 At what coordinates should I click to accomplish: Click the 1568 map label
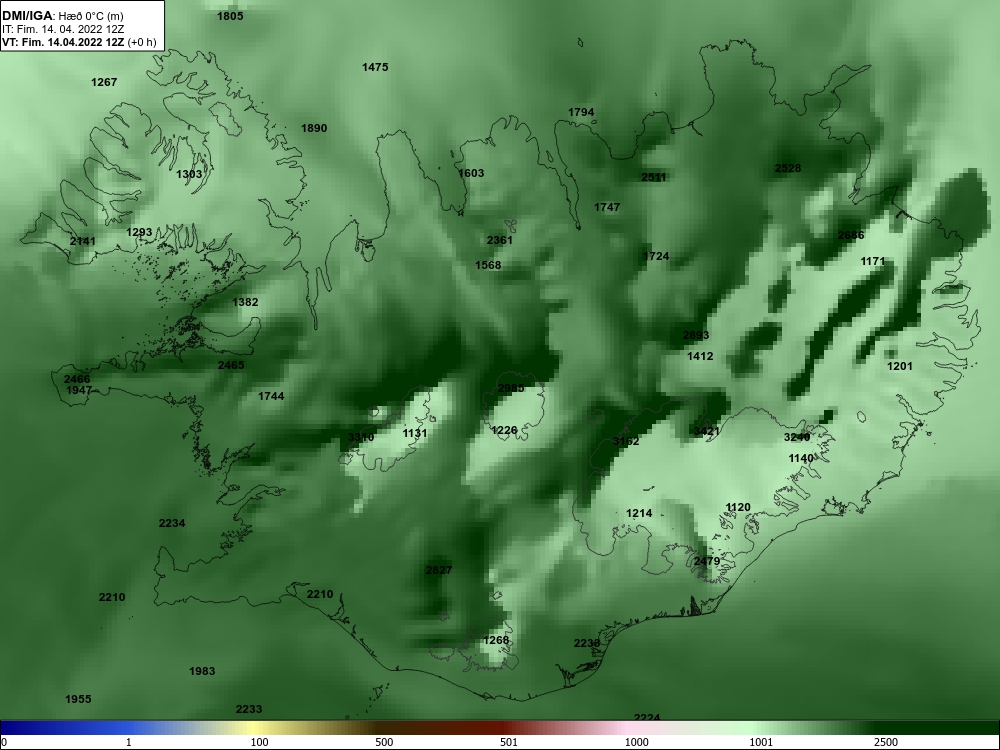[488, 265]
